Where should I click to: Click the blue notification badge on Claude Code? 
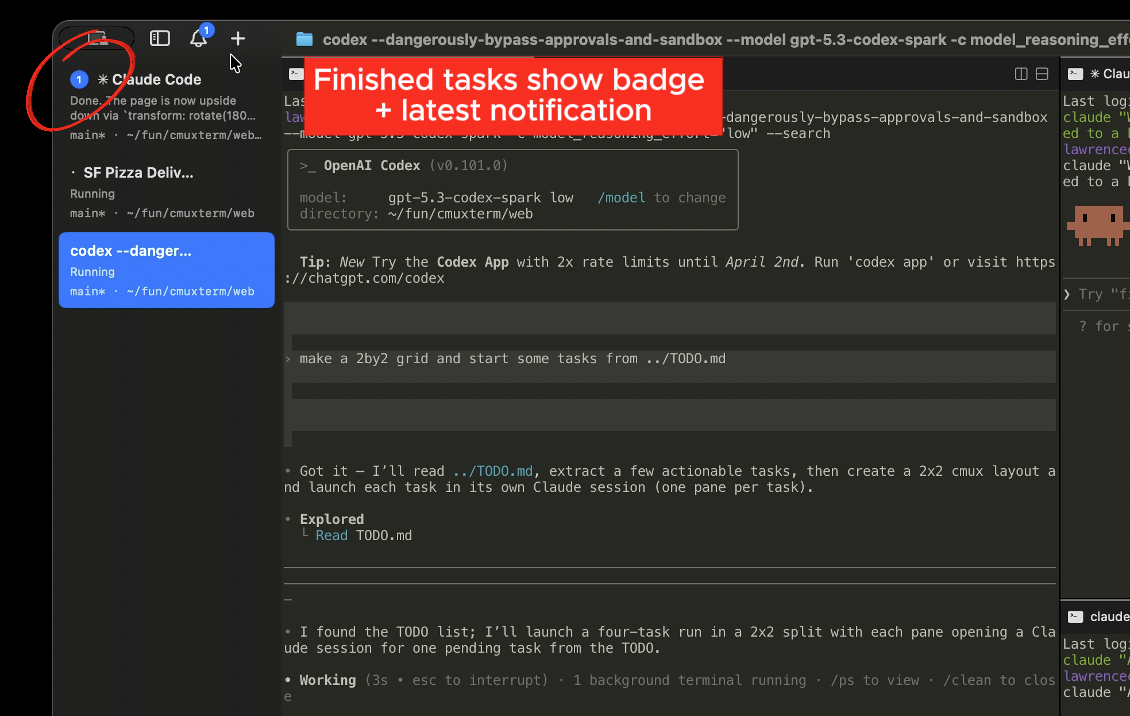(78, 78)
